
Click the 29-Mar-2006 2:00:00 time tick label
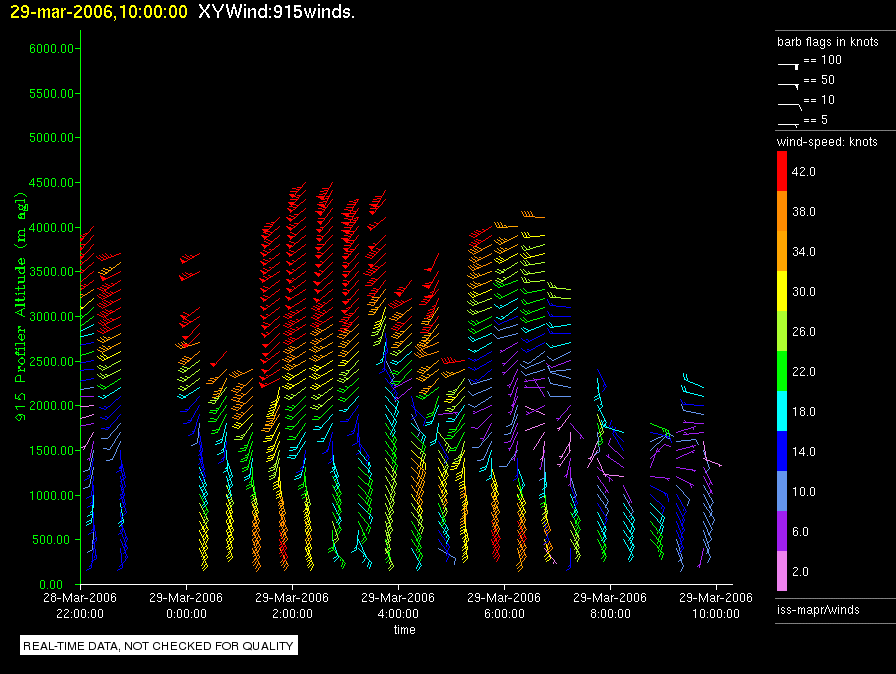(x=292, y=605)
